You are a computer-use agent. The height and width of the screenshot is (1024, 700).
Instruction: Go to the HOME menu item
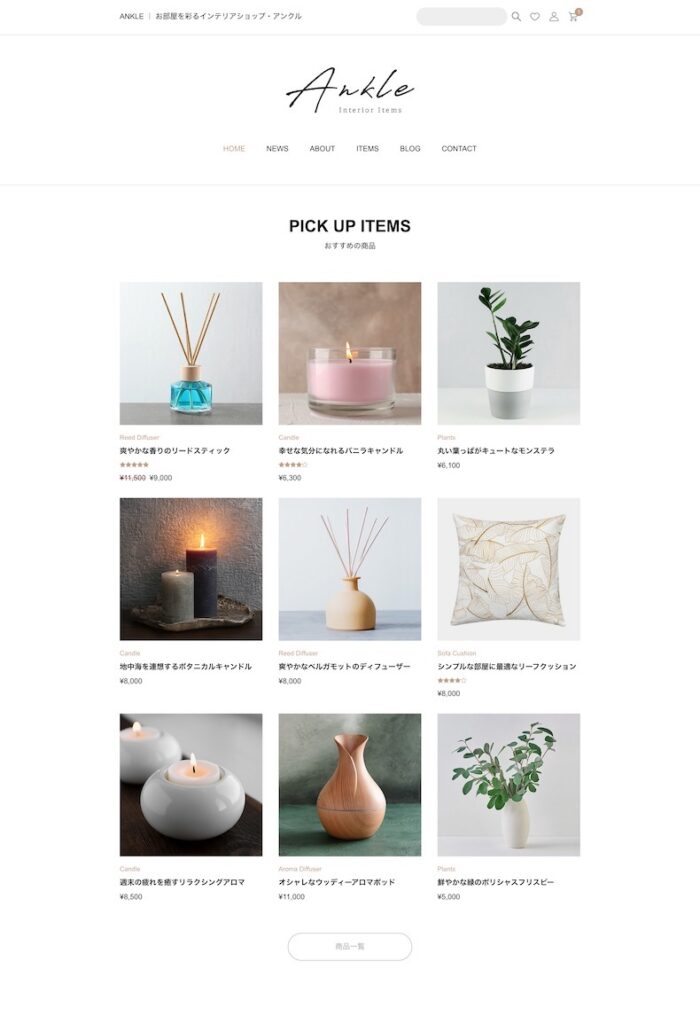click(x=234, y=149)
